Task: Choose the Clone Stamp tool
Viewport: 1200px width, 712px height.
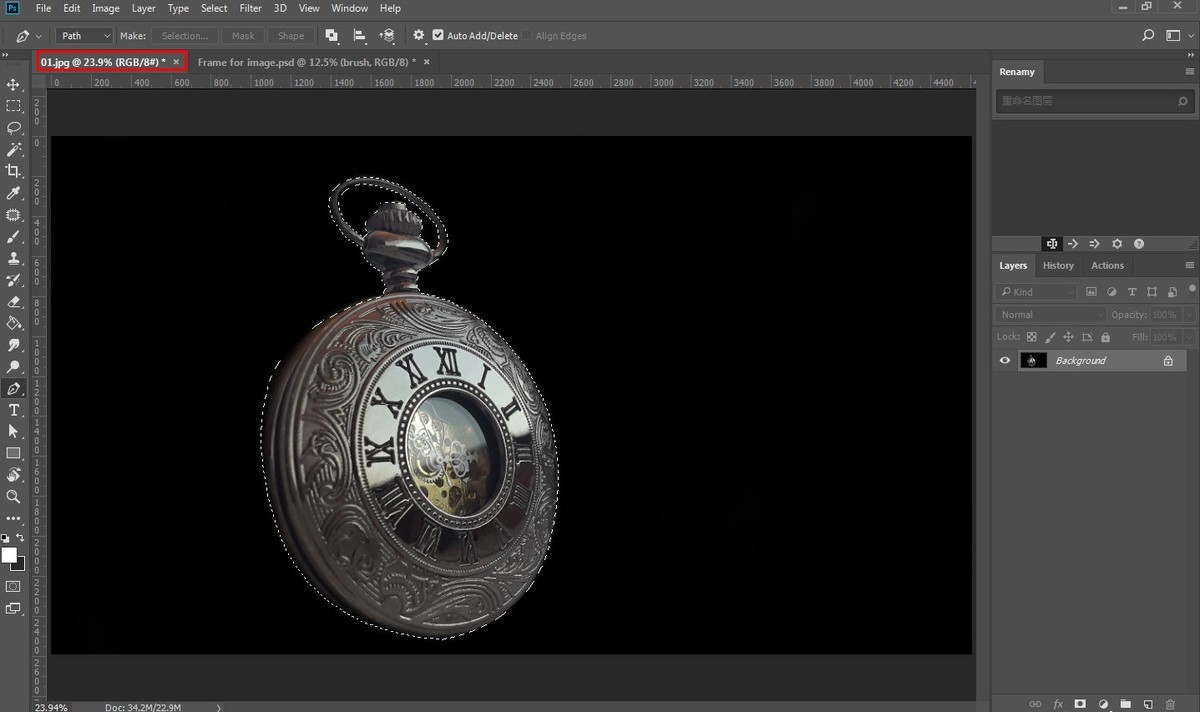Action: [x=14, y=258]
